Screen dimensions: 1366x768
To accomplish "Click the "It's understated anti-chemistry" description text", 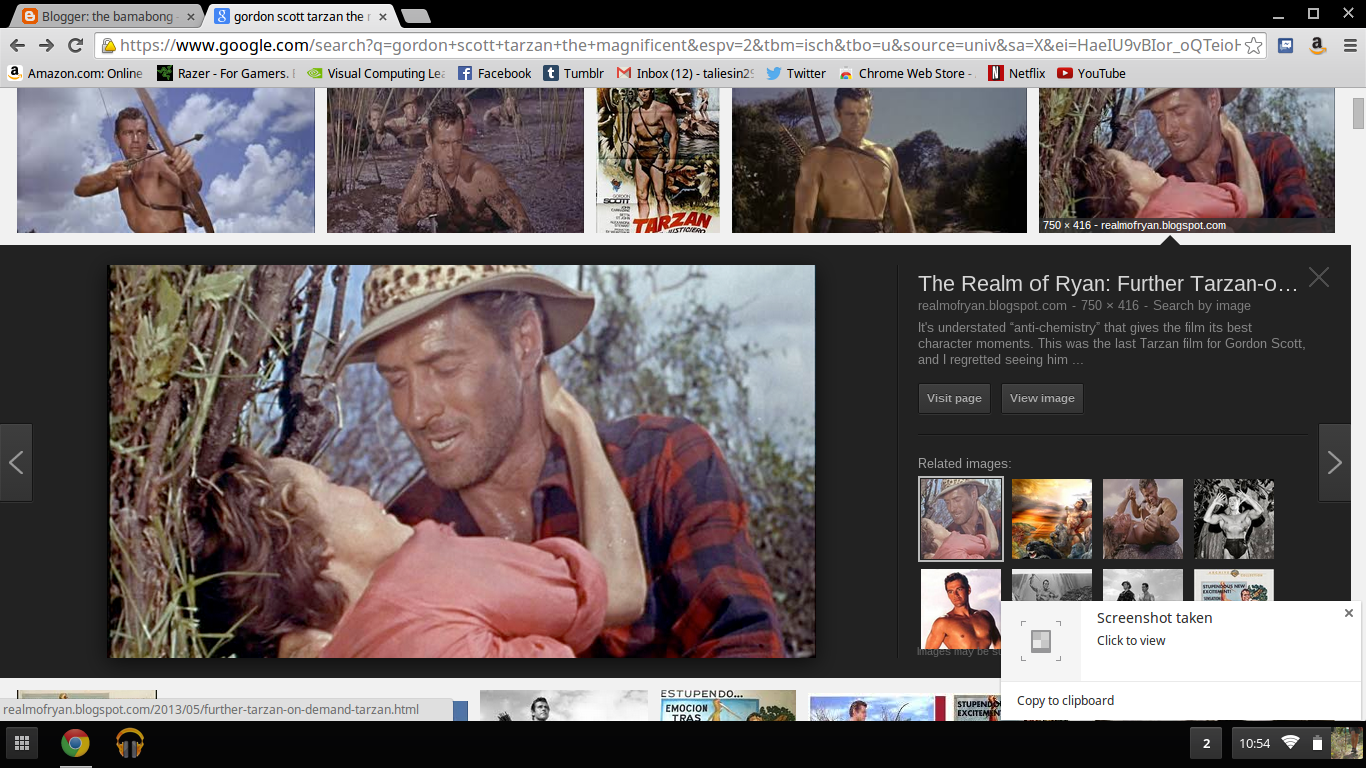I will 1112,344.
